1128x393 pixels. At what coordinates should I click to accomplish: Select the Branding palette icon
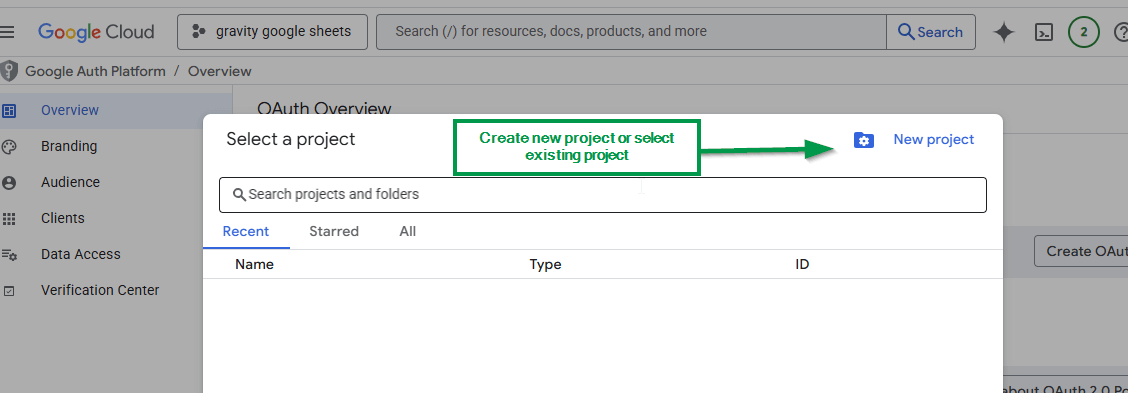click(x=9, y=147)
